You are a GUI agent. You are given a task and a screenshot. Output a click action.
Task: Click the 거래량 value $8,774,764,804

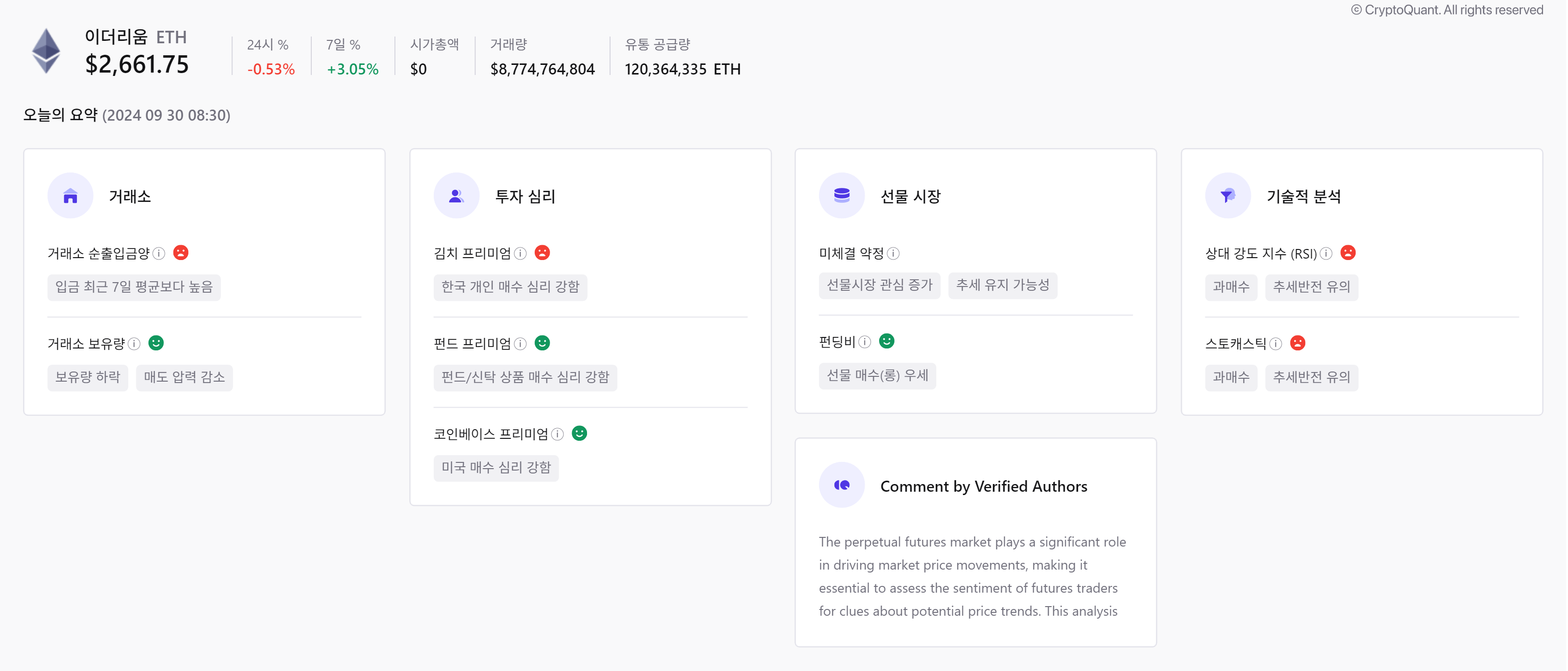point(542,69)
